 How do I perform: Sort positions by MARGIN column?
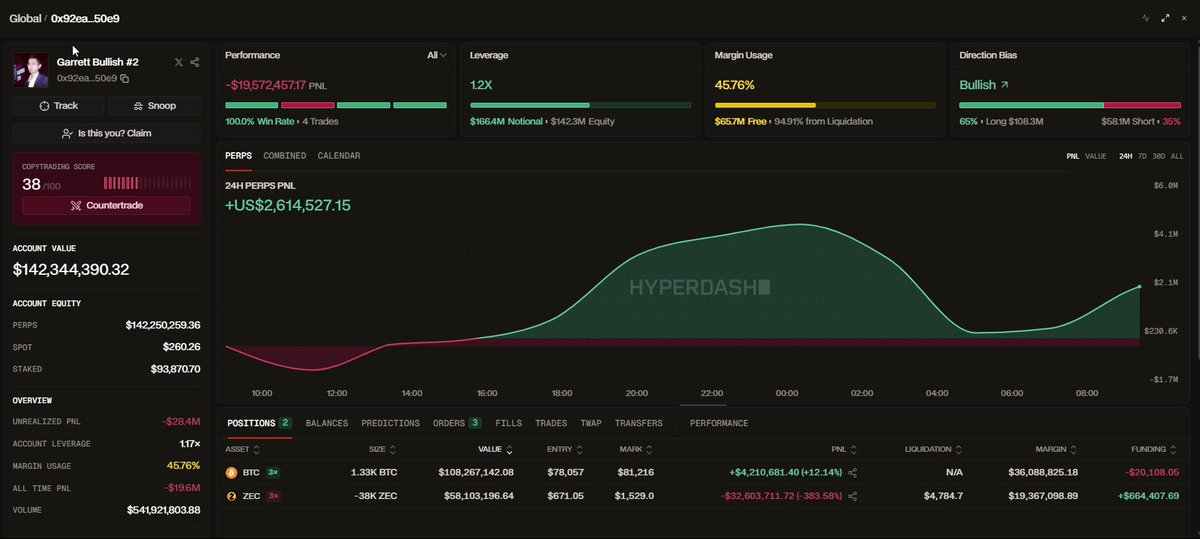1057,450
